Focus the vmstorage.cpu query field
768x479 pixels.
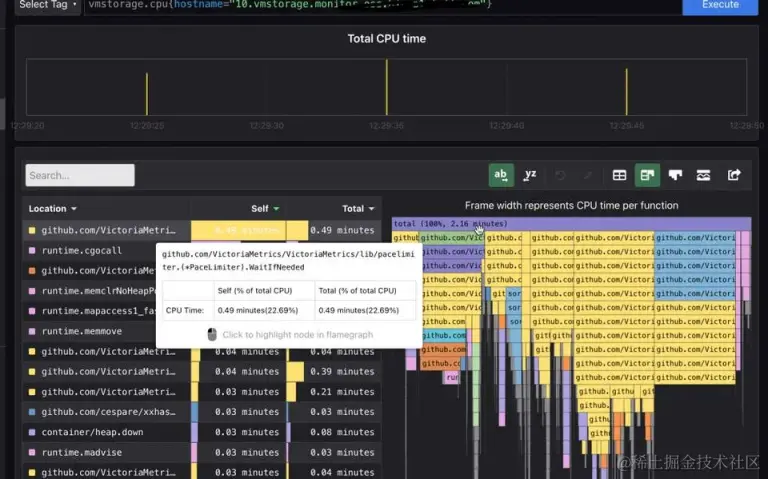[x=382, y=5]
